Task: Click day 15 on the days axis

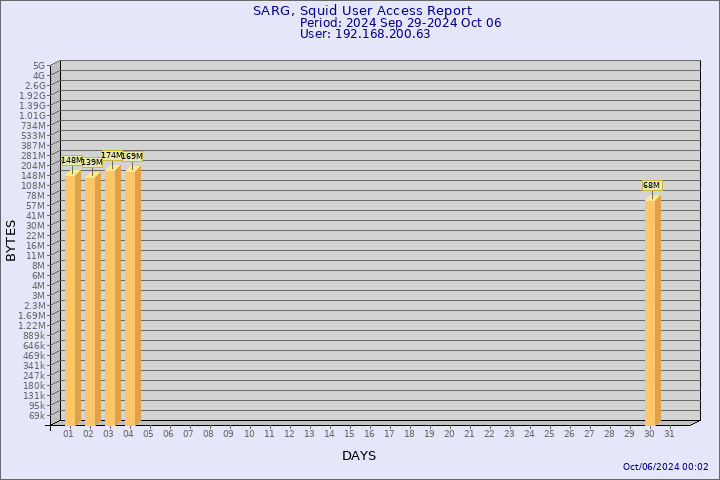Action: (349, 433)
